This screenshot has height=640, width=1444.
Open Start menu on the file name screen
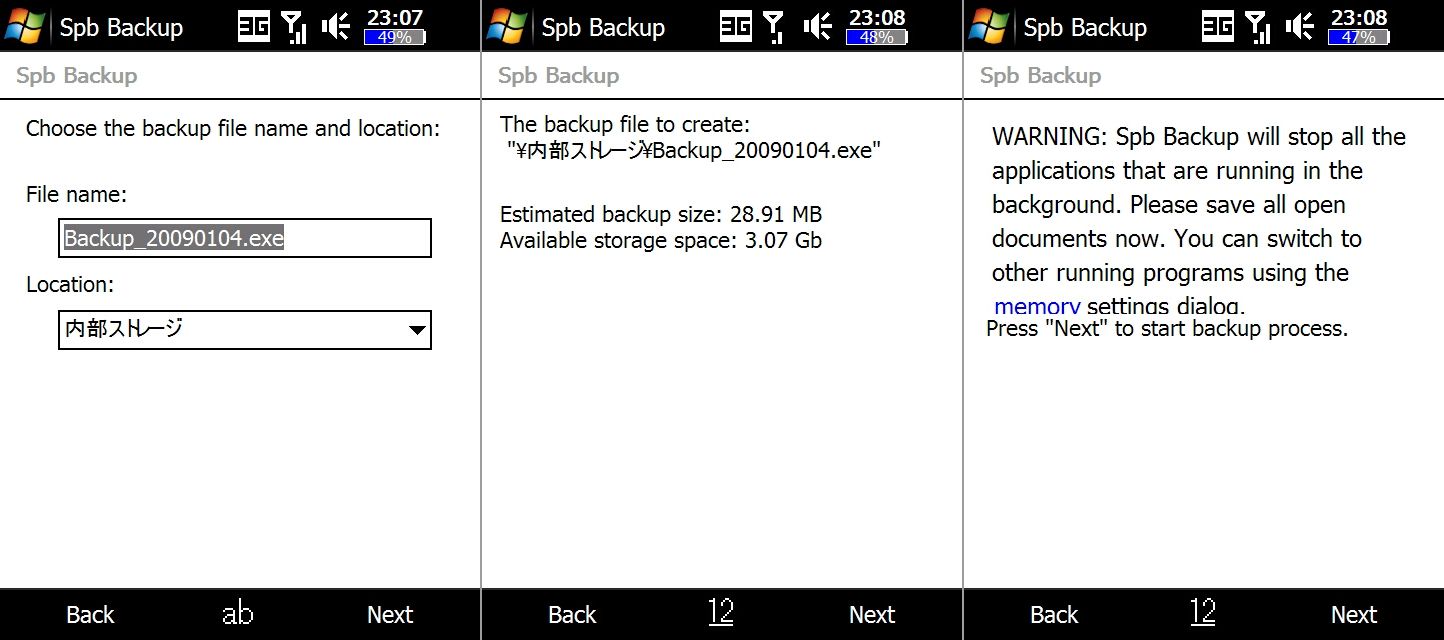[x=24, y=26]
